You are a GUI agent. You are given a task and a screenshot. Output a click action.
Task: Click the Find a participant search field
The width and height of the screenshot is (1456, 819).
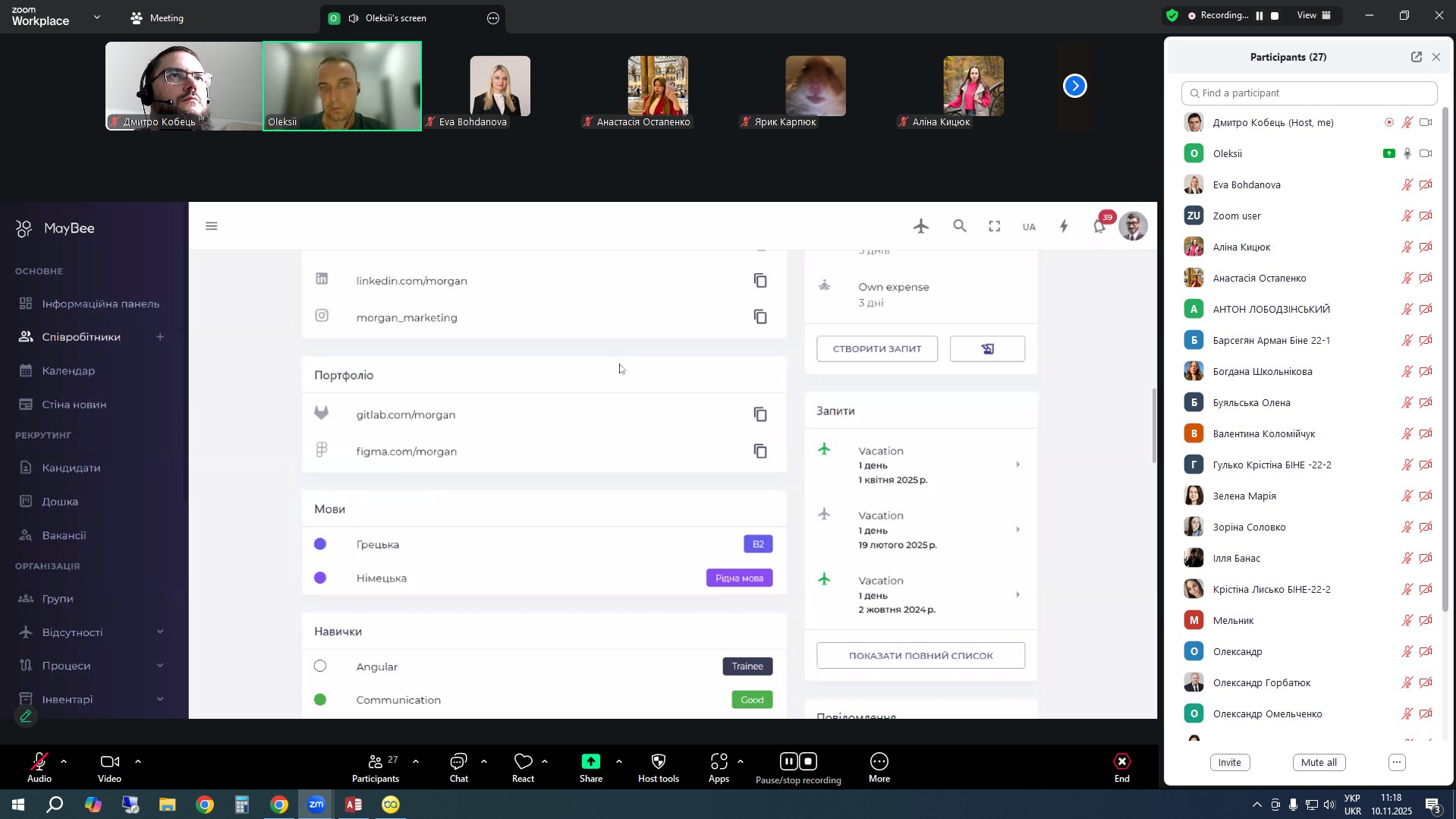point(1309,93)
